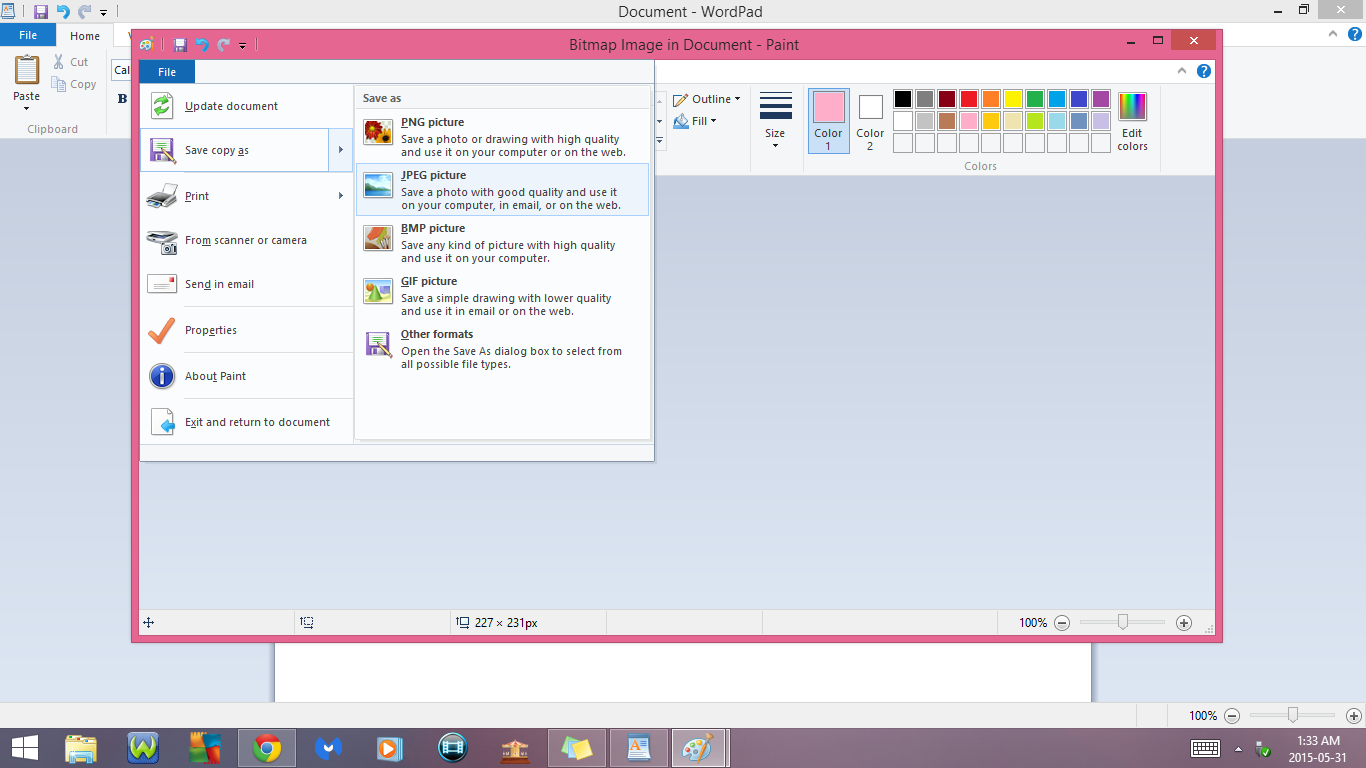
Task: Open the brush Size dropdown
Action: point(776,121)
